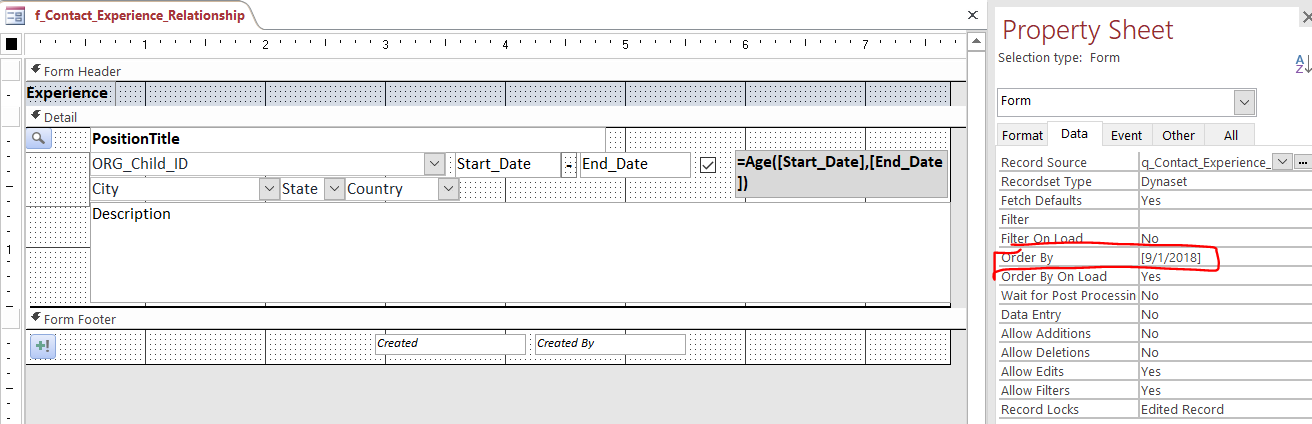Select the PositionTitle text box
Screen dimensions: 1312x424
coord(348,139)
